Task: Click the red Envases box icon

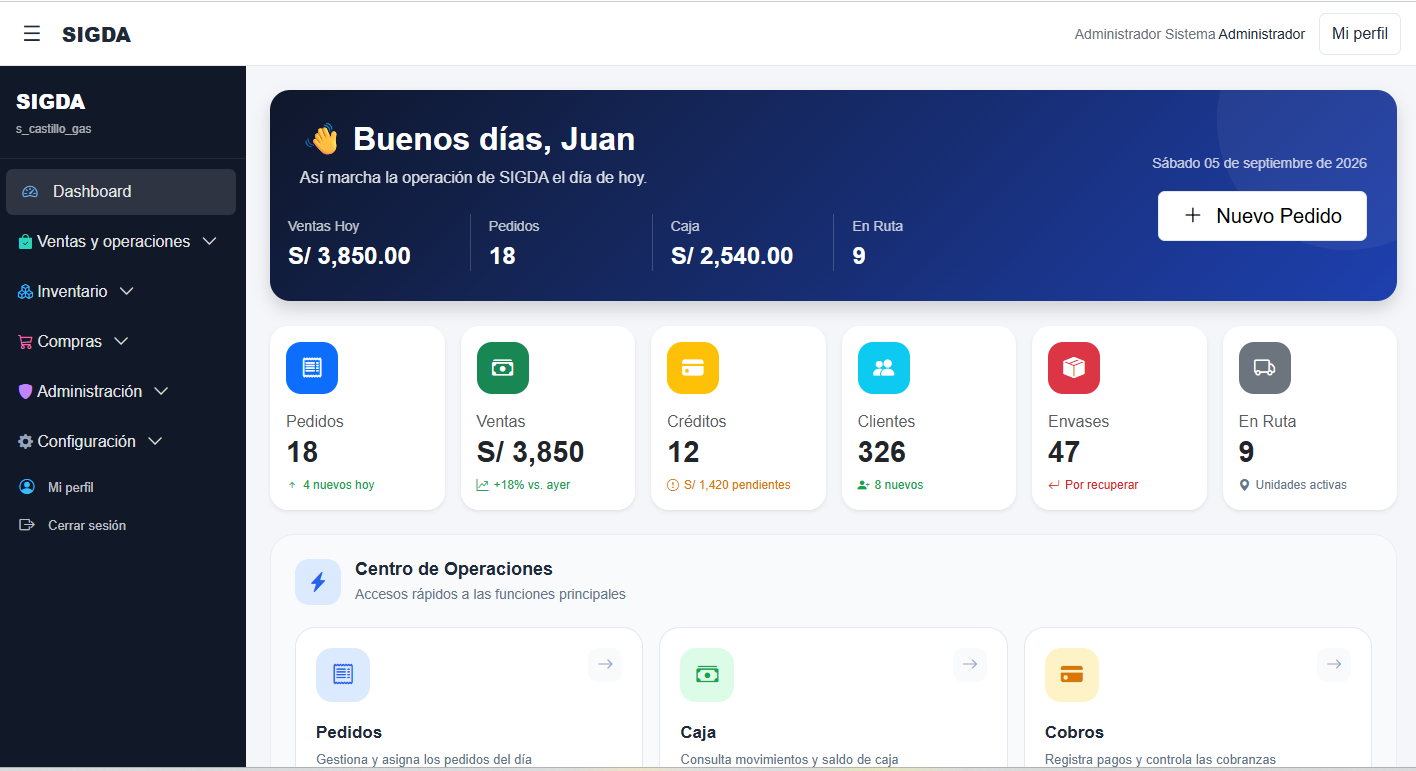Action: 1074,368
